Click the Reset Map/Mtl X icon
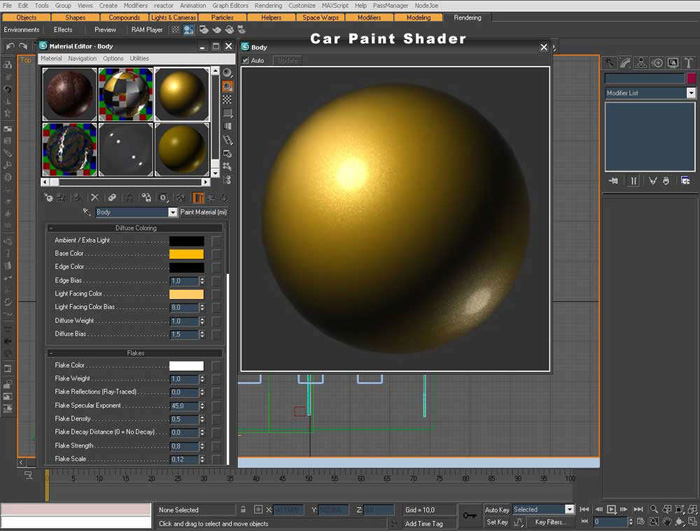Viewport: 700px width, 531px height. (95, 198)
